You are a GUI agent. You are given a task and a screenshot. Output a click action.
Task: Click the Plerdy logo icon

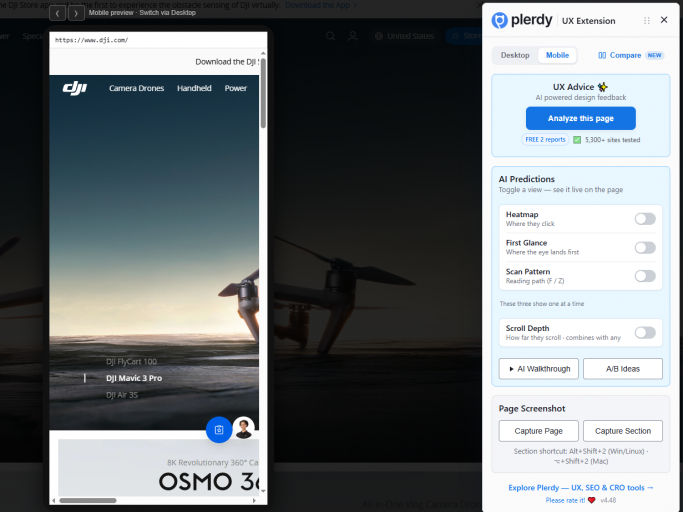[x=499, y=20]
